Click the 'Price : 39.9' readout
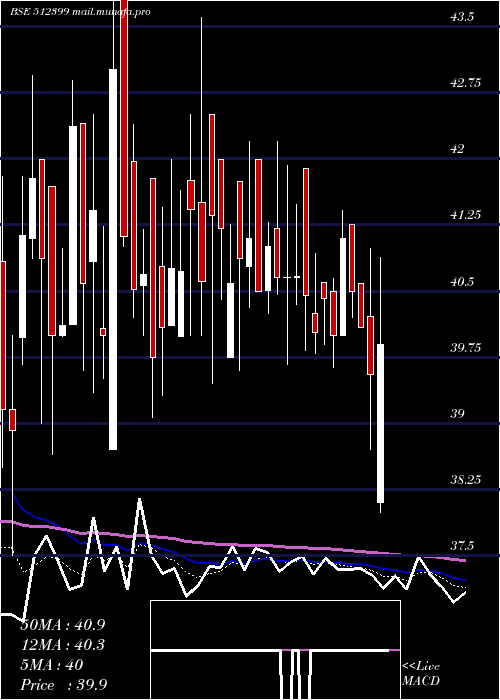Viewport: 500px width, 700px height. click(63, 684)
